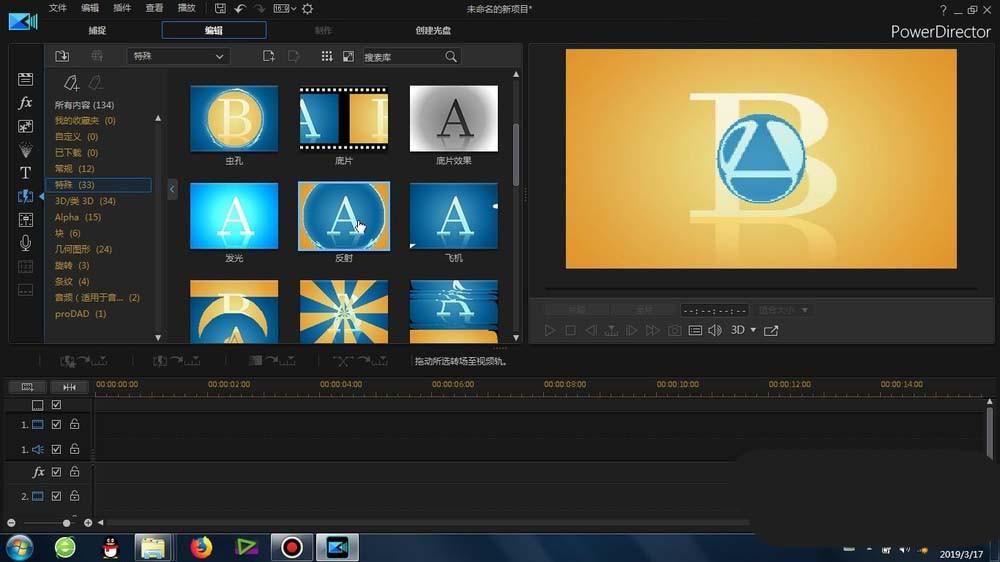This screenshot has height=562, width=1000.
Task: Select the 几何图形 category
Action: 83,249
